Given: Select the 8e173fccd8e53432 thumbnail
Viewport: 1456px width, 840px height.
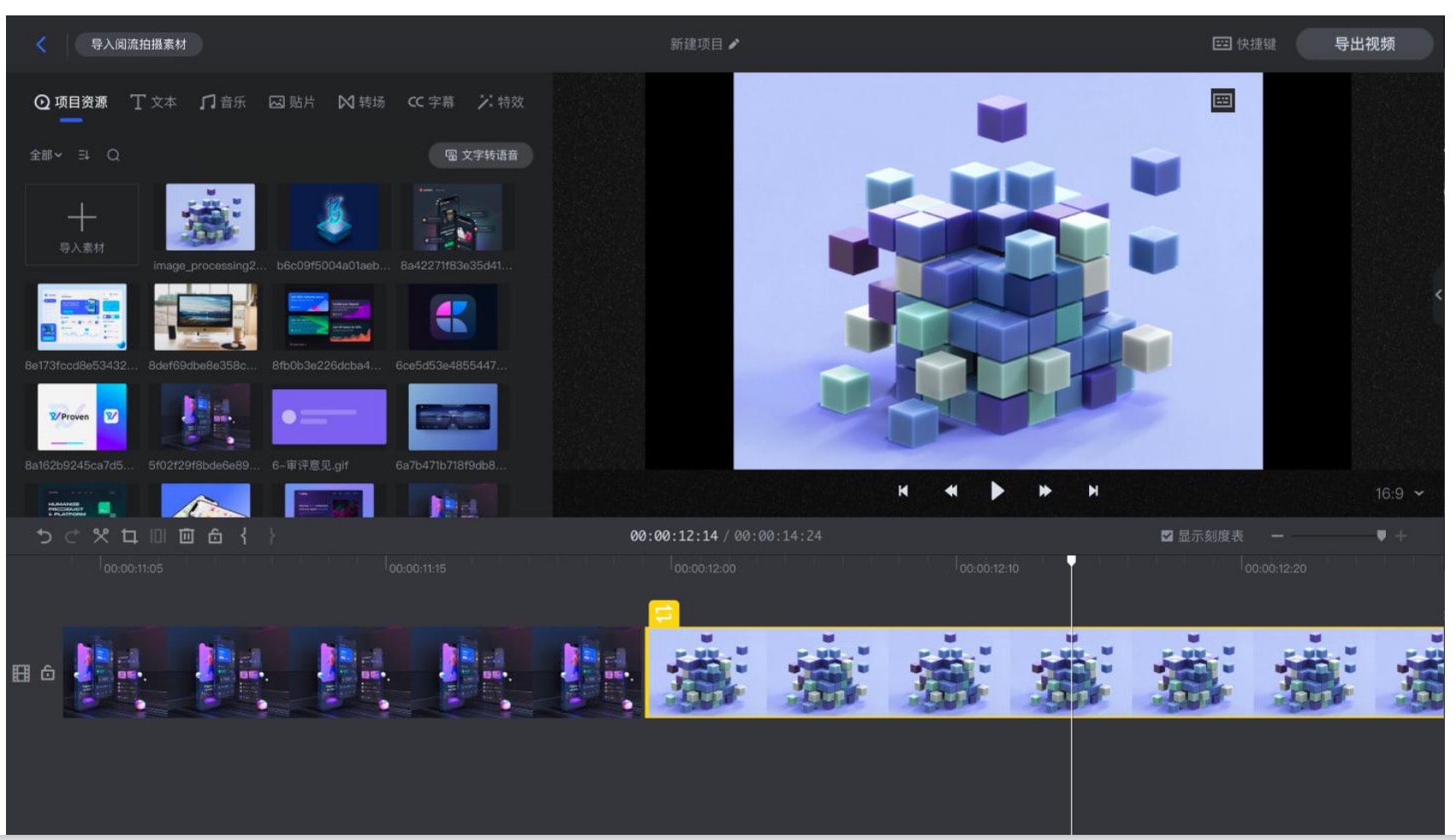Looking at the screenshot, I should point(82,316).
